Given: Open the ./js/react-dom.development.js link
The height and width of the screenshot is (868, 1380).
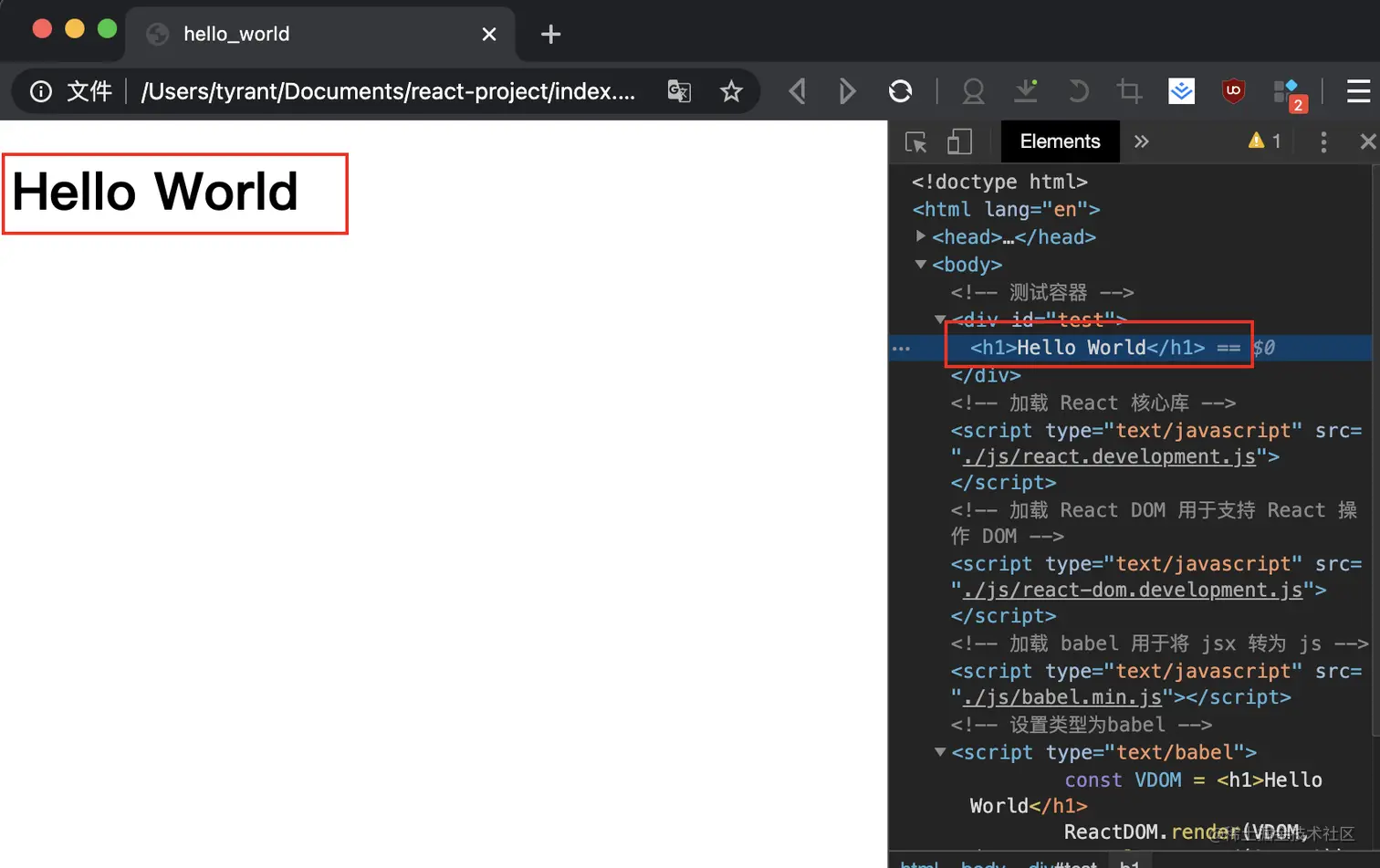Looking at the screenshot, I should 1132,591.
